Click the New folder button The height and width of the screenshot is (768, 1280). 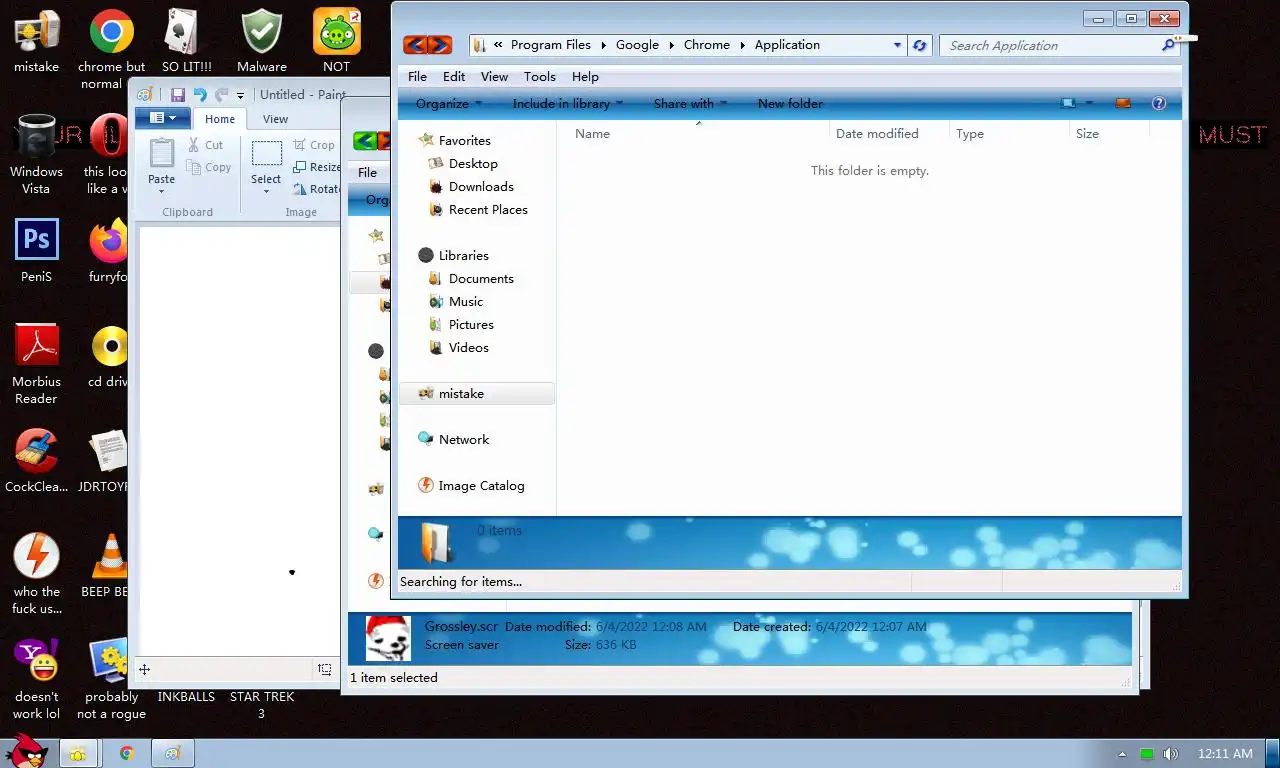[790, 103]
